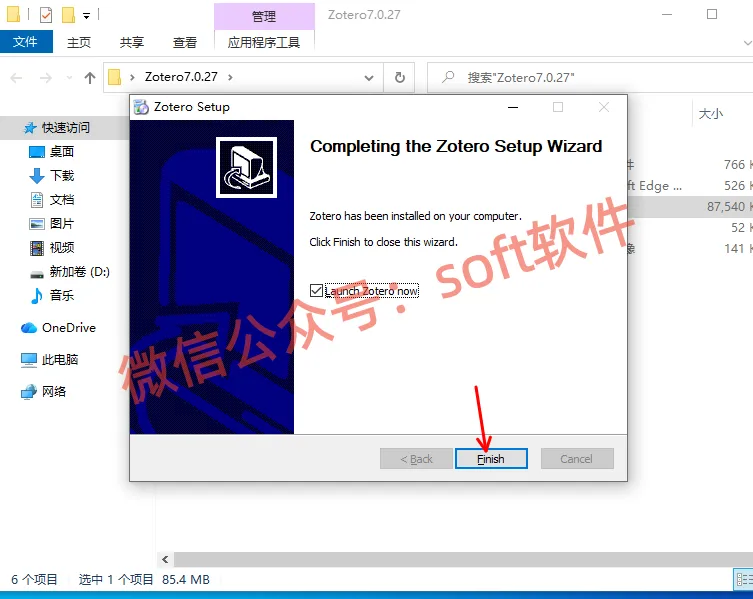The image size is (753, 599).
Task: Switch to the 共享 ribbon tab
Action: [132, 42]
